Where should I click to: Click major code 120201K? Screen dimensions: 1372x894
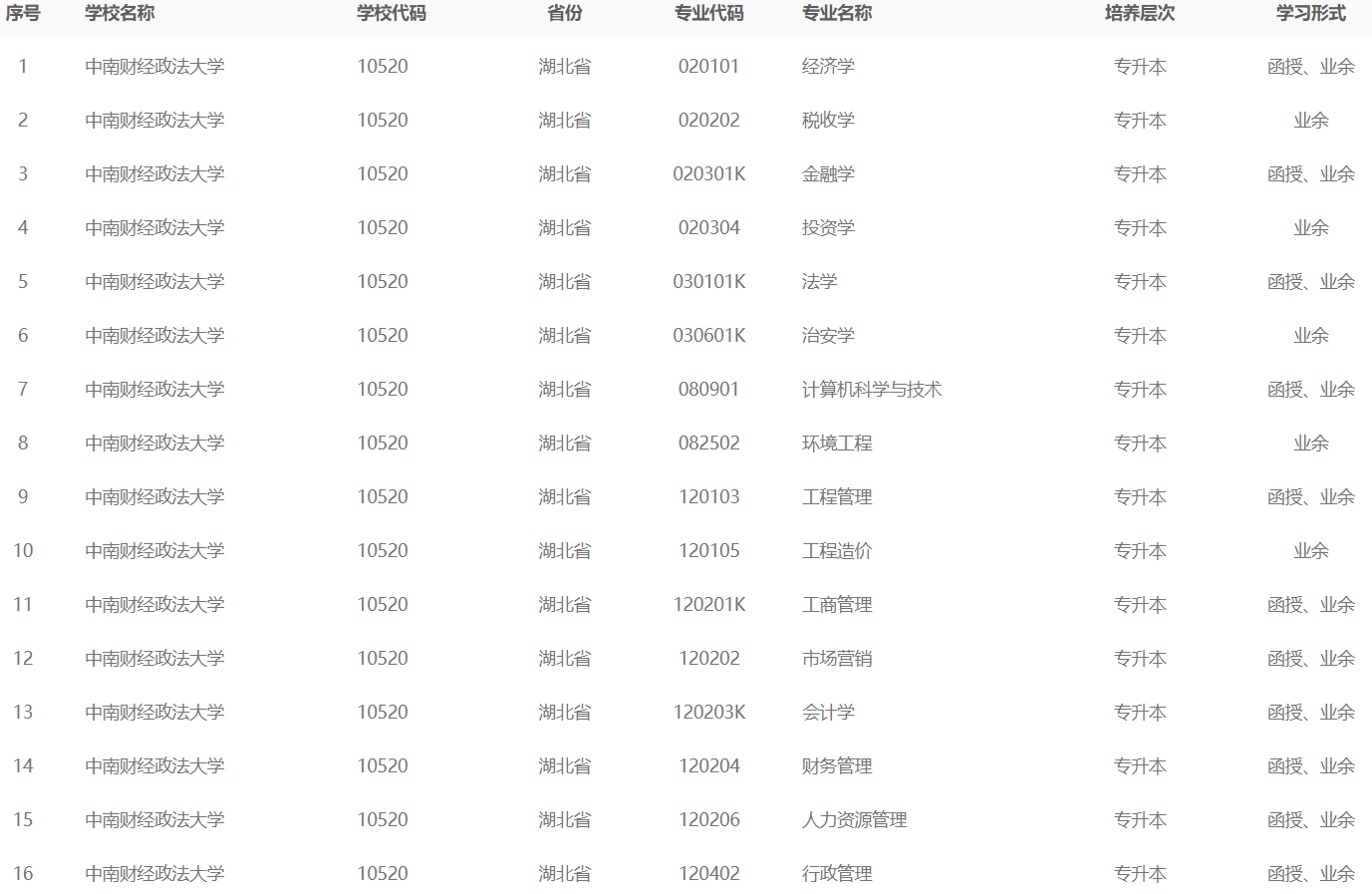[x=709, y=605]
